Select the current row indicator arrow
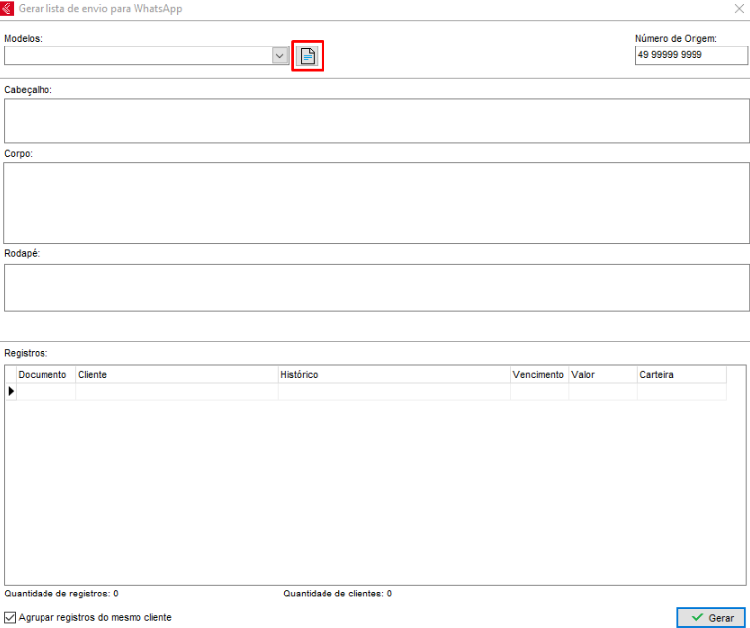The image size is (750, 628). [11, 392]
